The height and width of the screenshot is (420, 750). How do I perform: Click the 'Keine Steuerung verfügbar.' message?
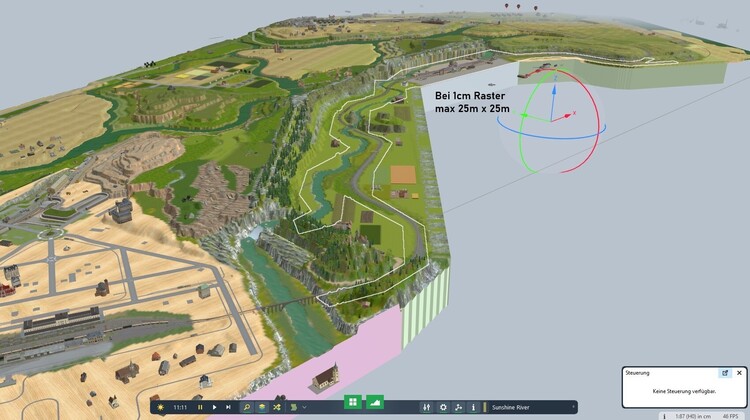[684, 391]
